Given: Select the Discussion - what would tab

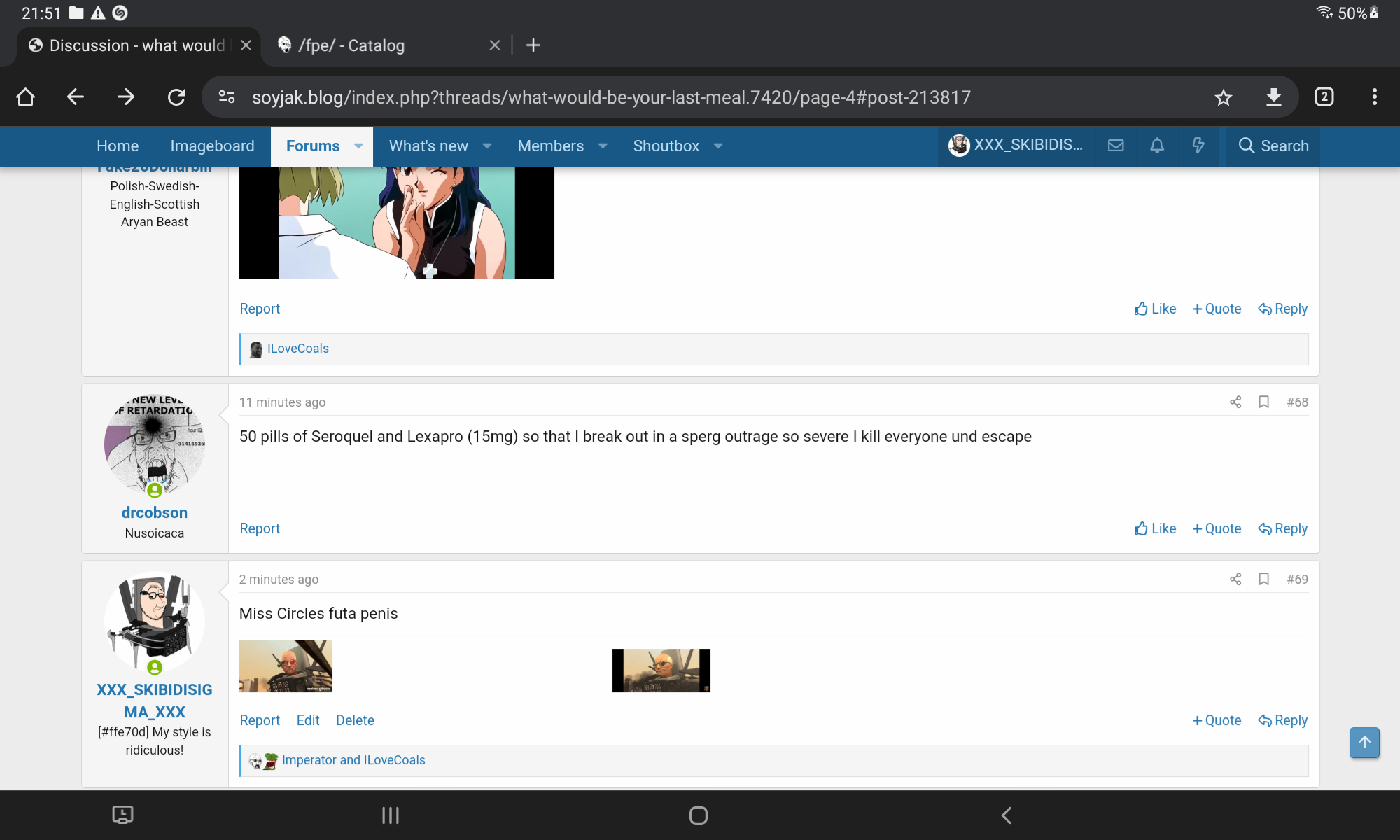Looking at the screenshot, I should tap(137, 45).
